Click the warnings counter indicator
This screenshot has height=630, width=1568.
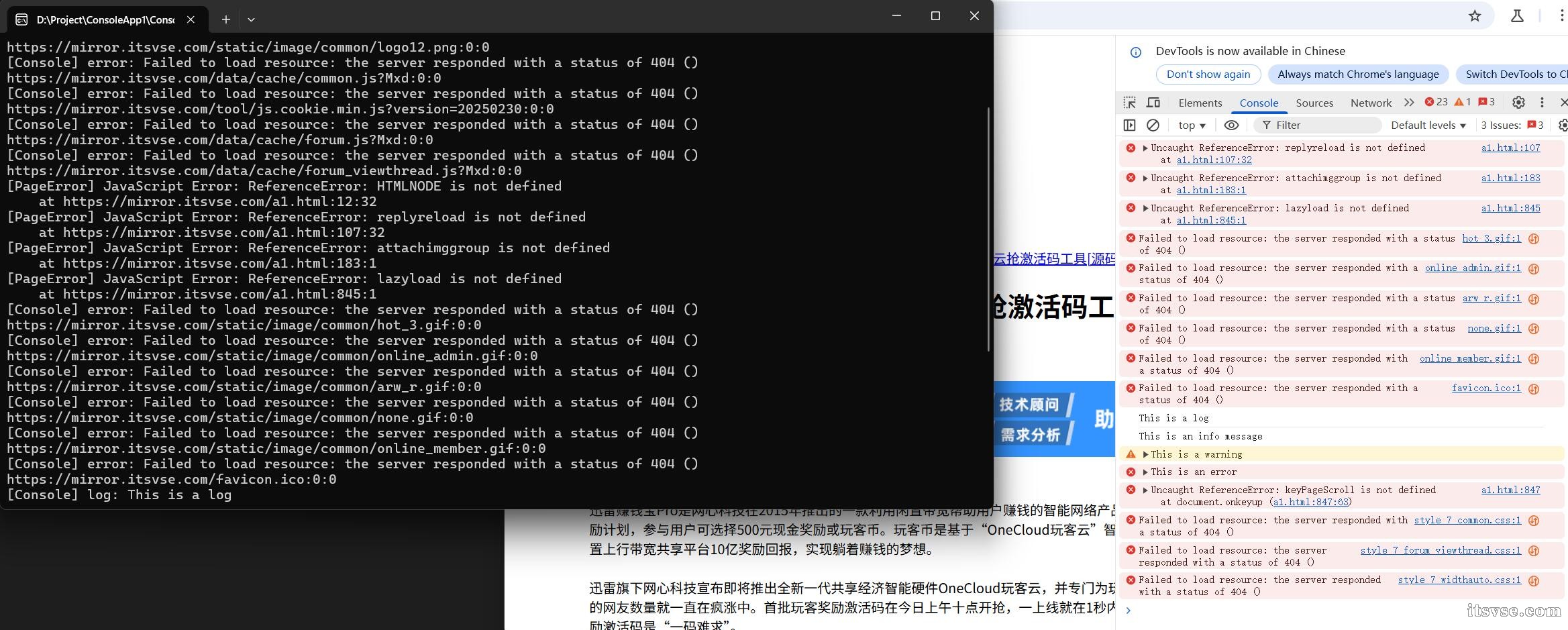(1463, 102)
